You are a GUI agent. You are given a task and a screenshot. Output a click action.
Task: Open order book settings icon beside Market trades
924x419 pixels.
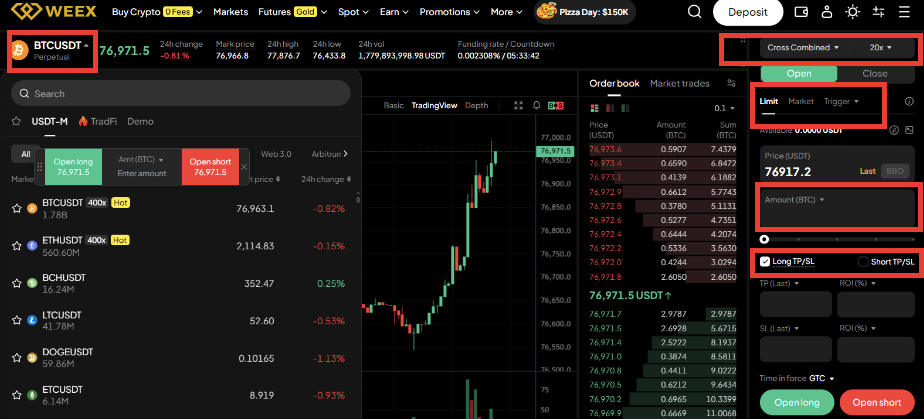(x=731, y=83)
